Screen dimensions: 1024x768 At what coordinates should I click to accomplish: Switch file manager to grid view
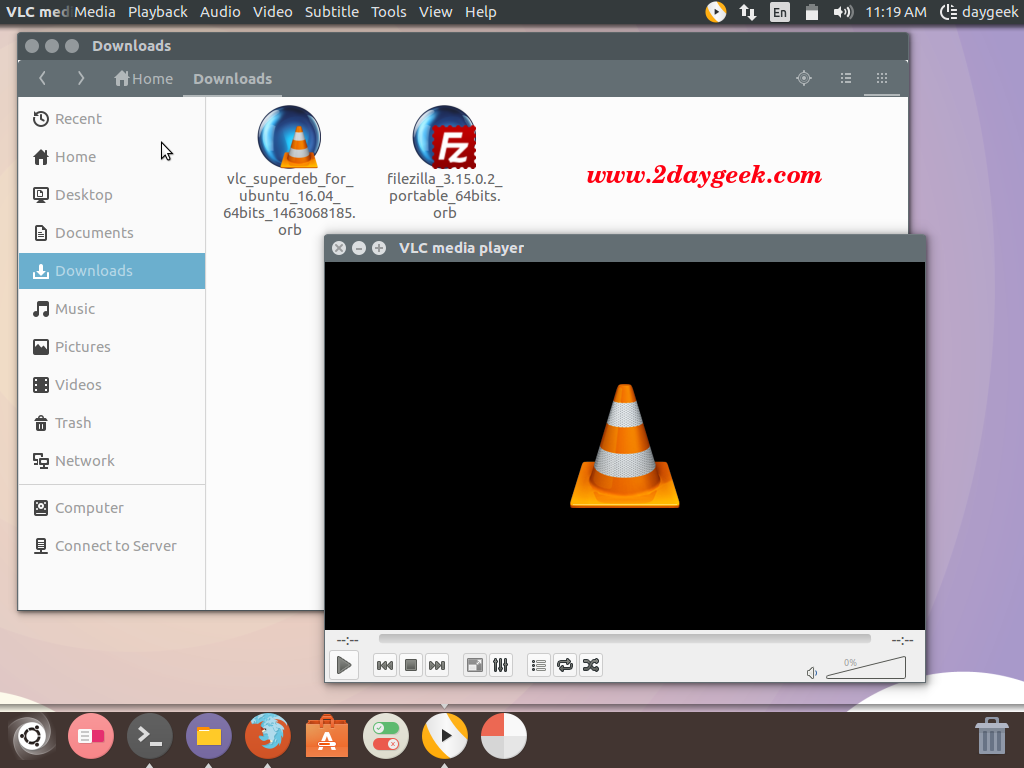[882, 78]
